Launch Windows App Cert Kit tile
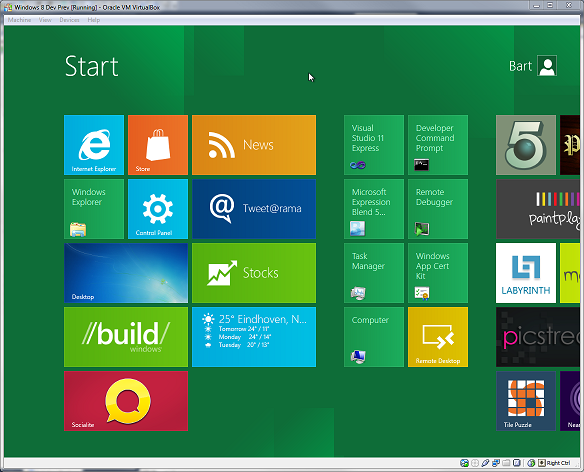This screenshot has width=584, height=472. [x=438, y=273]
